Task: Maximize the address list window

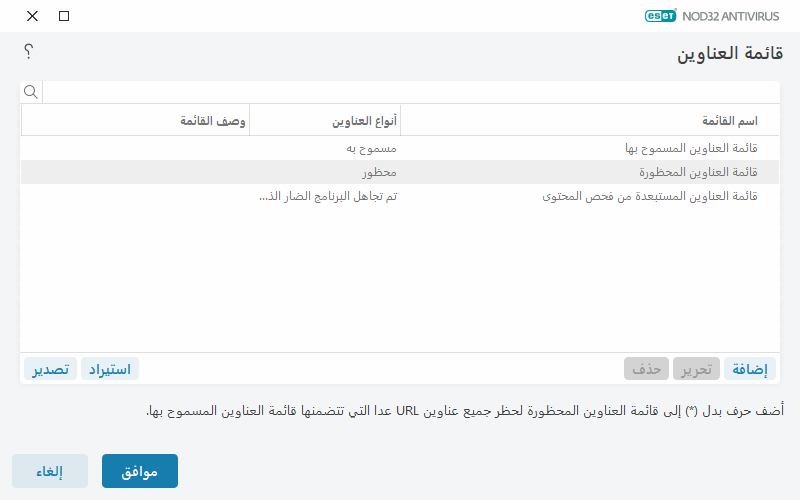Action: pyautogui.click(x=64, y=16)
